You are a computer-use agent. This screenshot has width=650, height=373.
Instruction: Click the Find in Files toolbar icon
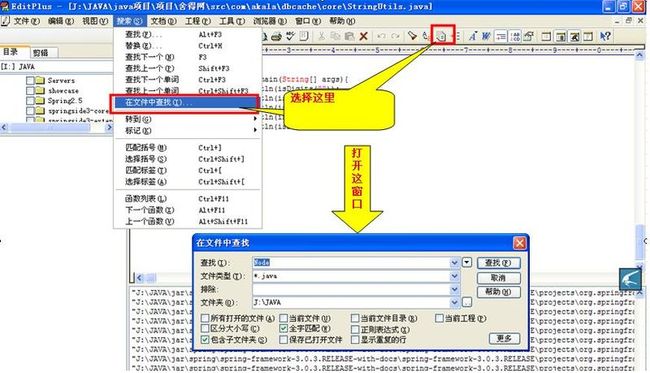(x=441, y=36)
